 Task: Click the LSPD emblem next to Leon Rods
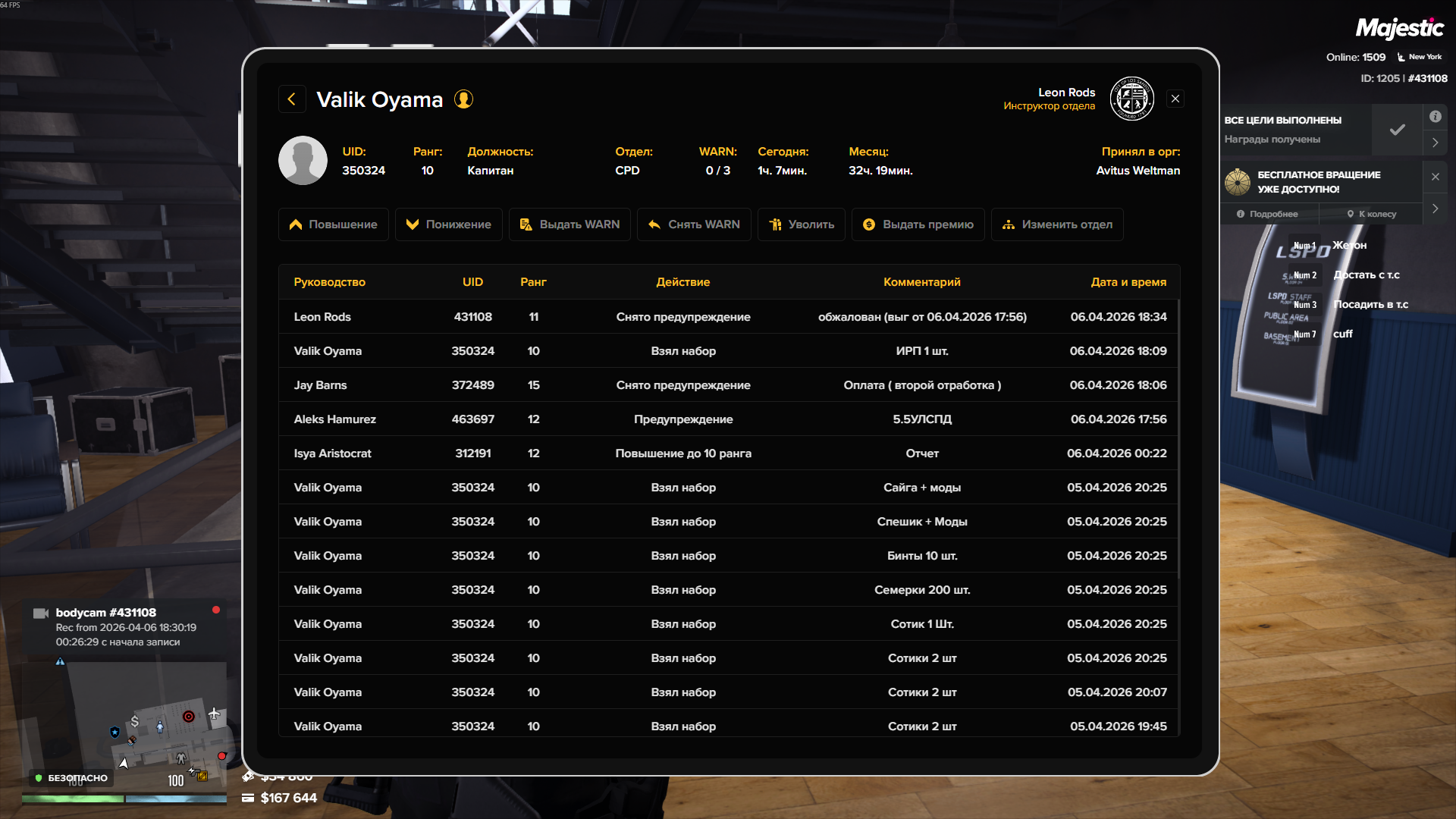coord(1131,99)
